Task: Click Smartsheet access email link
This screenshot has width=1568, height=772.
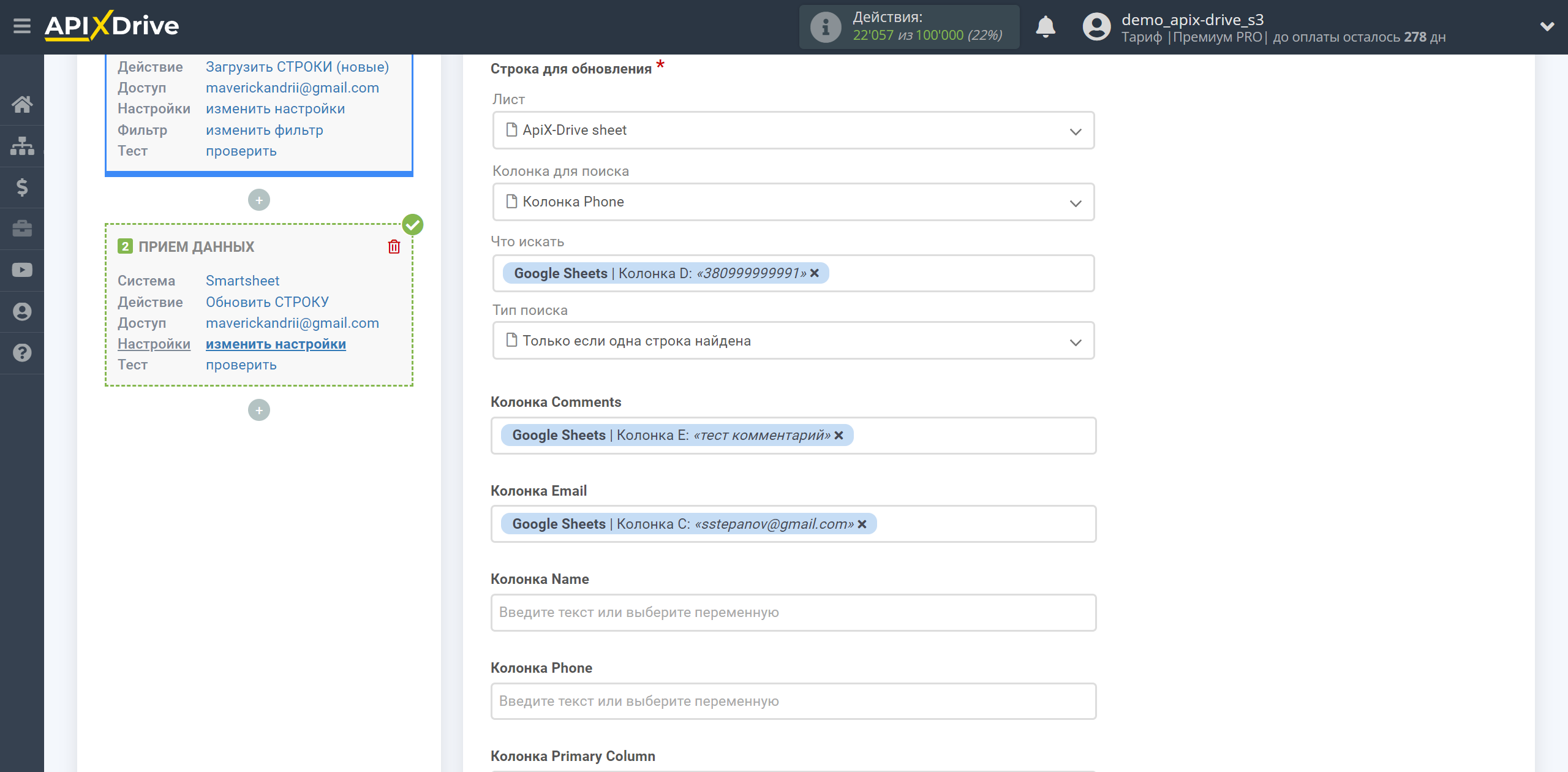Action: [x=292, y=323]
